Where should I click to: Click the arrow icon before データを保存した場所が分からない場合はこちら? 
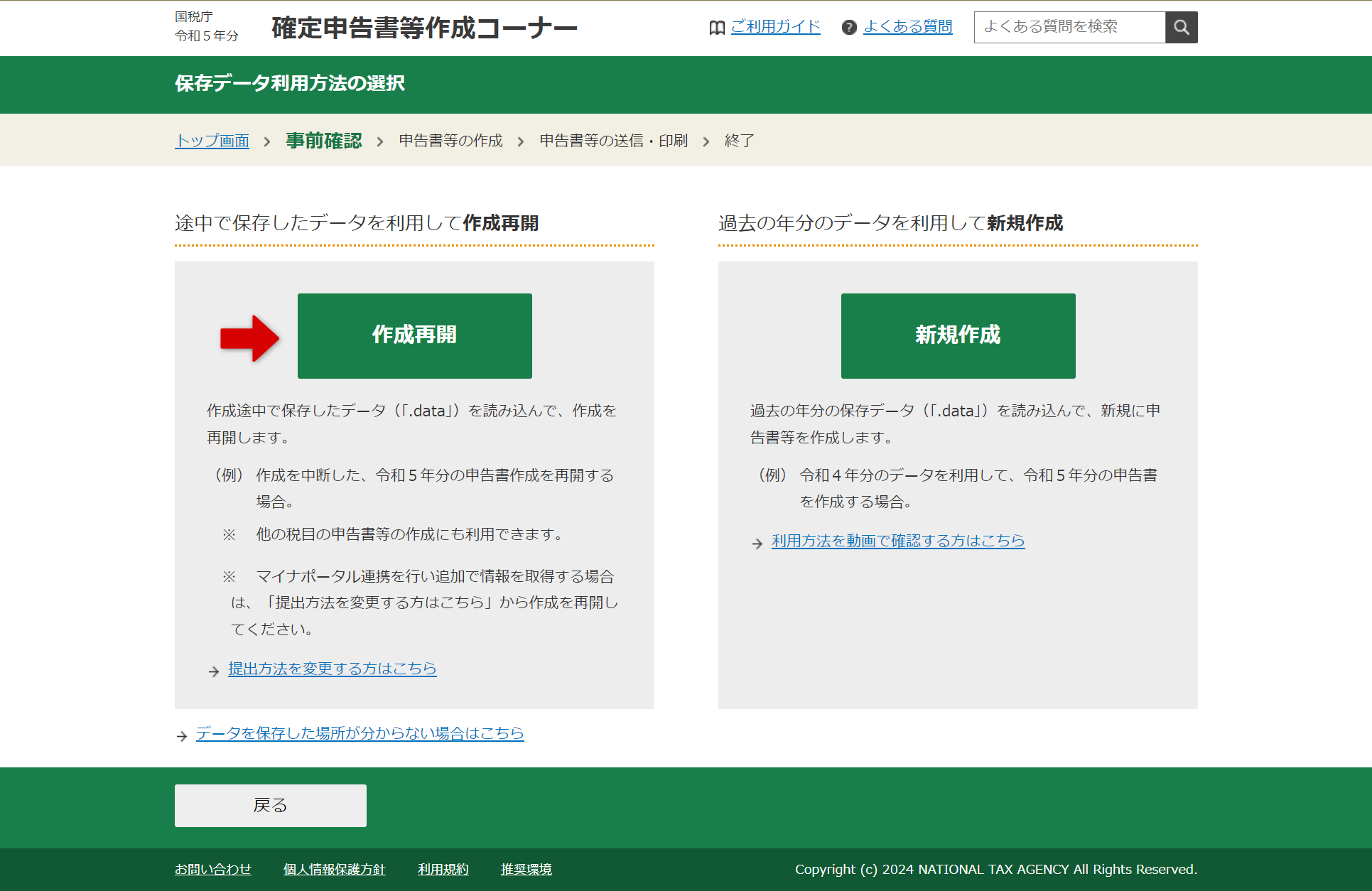tap(181, 736)
